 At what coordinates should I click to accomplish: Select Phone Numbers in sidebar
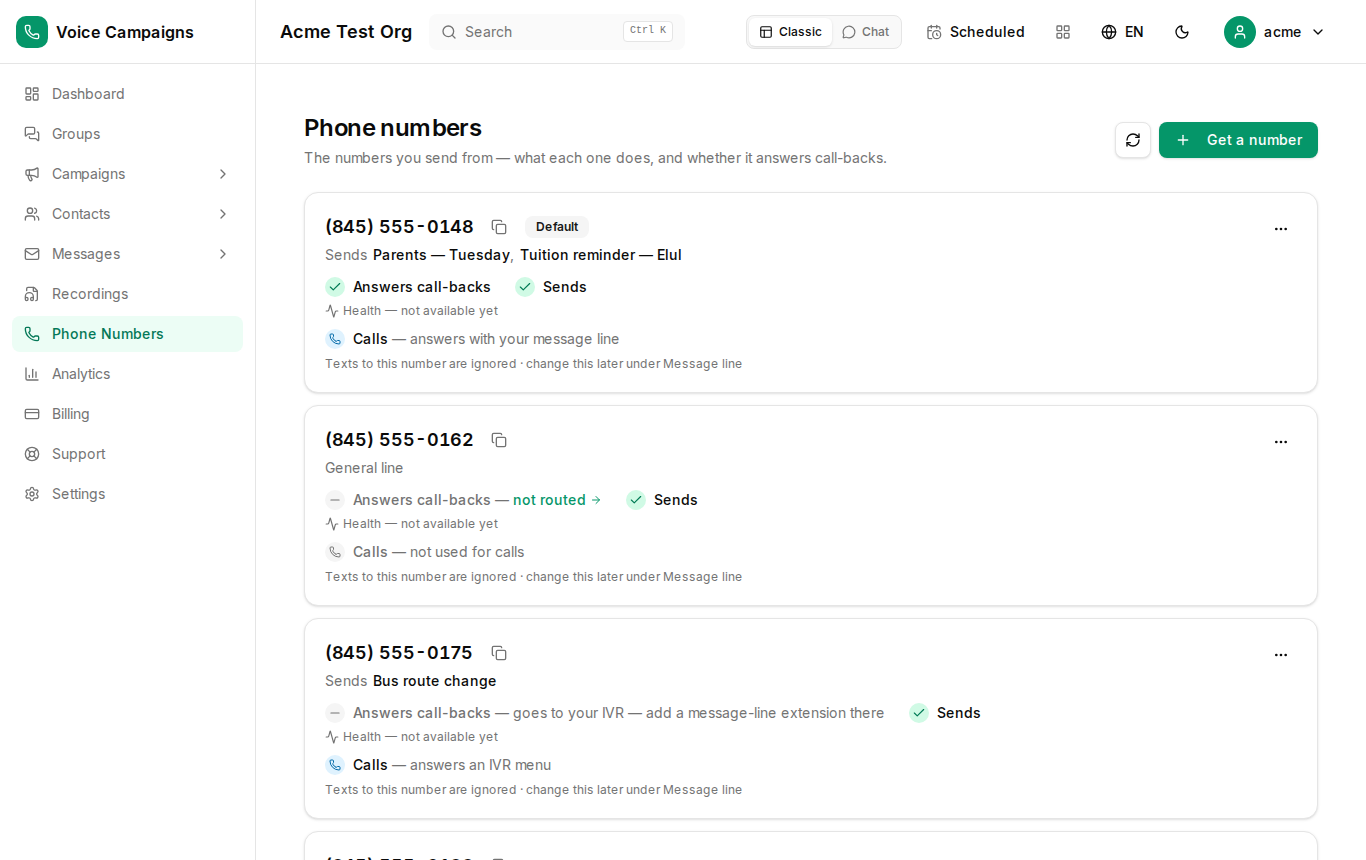click(127, 334)
